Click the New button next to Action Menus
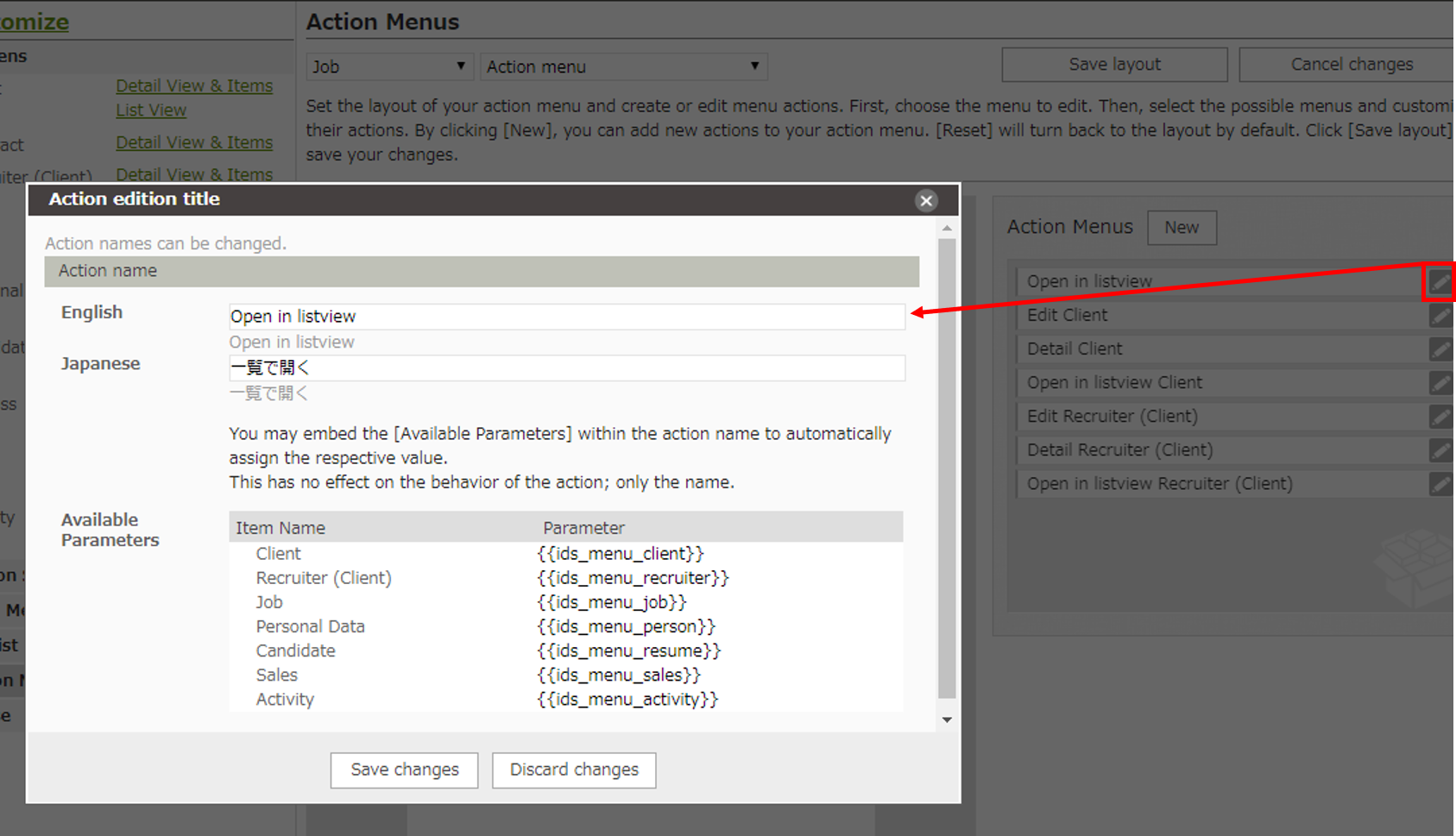Viewport: 1456px width, 836px height. tap(1182, 227)
